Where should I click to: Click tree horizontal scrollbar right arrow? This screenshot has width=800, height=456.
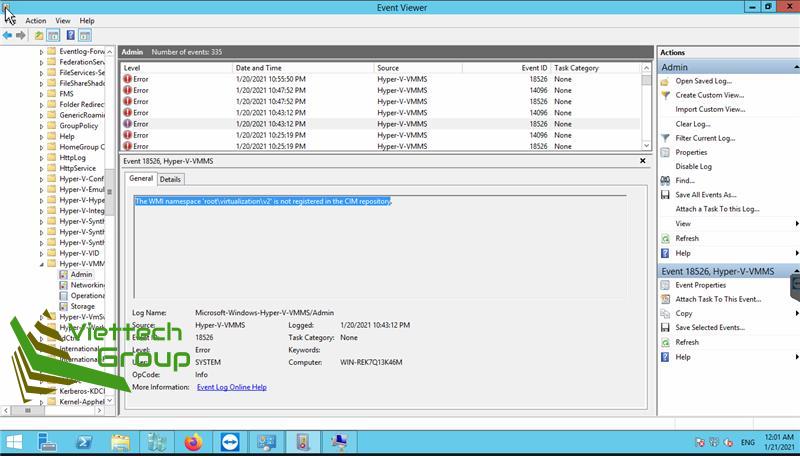[x=99, y=410]
